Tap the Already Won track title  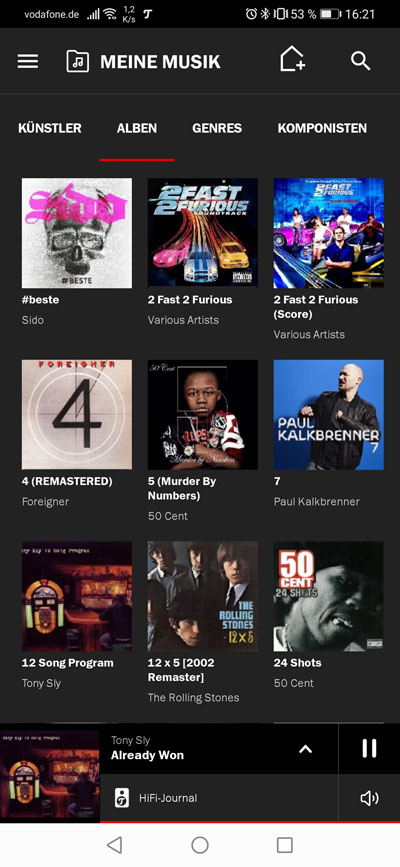point(147,755)
